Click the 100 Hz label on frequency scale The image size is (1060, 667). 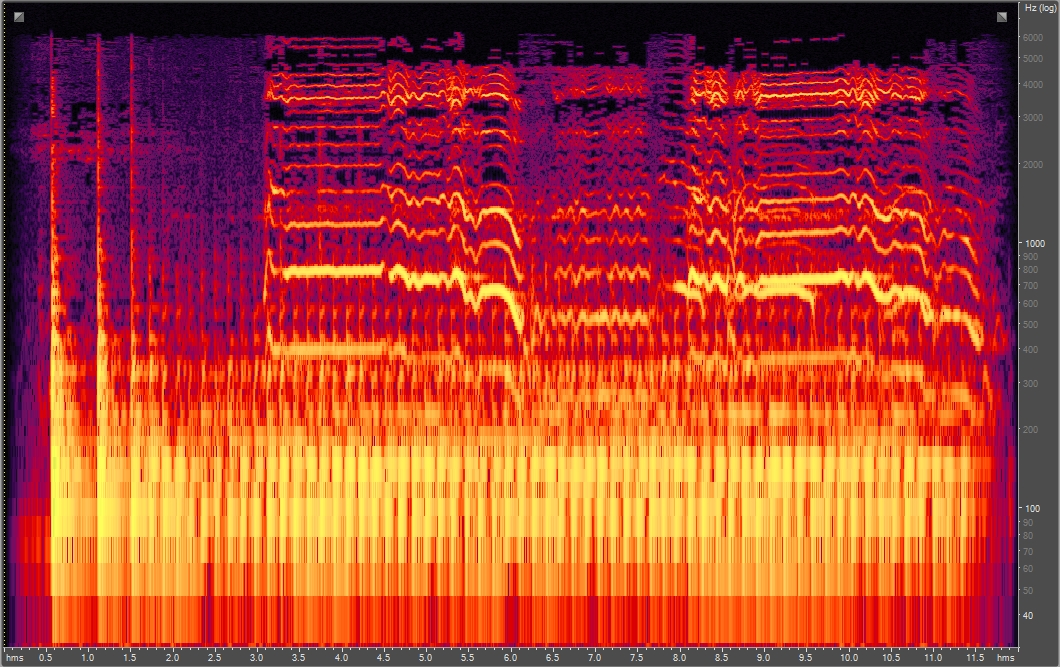[1030, 509]
